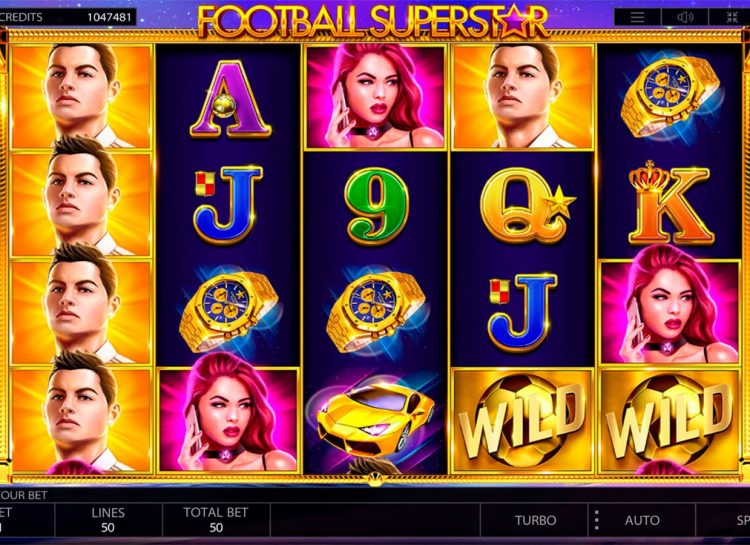Toggle fullscreen mode icon
The image size is (750, 545).
(731, 17)
